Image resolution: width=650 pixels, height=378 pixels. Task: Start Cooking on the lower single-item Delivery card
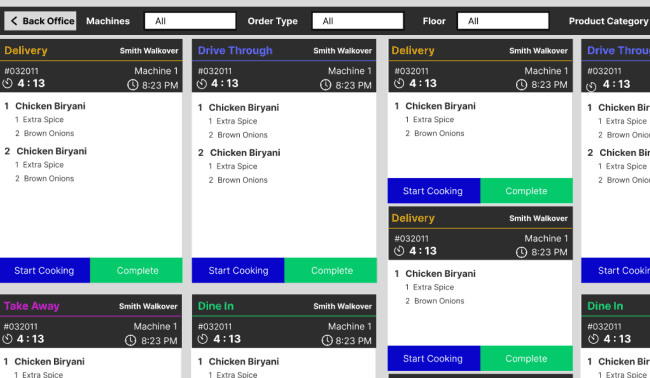pyautogui.click(x=434, y=359)
